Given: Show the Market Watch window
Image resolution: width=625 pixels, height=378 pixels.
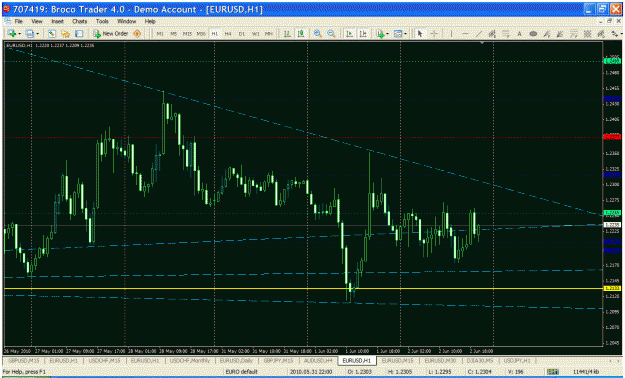Looking at the screenshot, I should coord(51,34).
